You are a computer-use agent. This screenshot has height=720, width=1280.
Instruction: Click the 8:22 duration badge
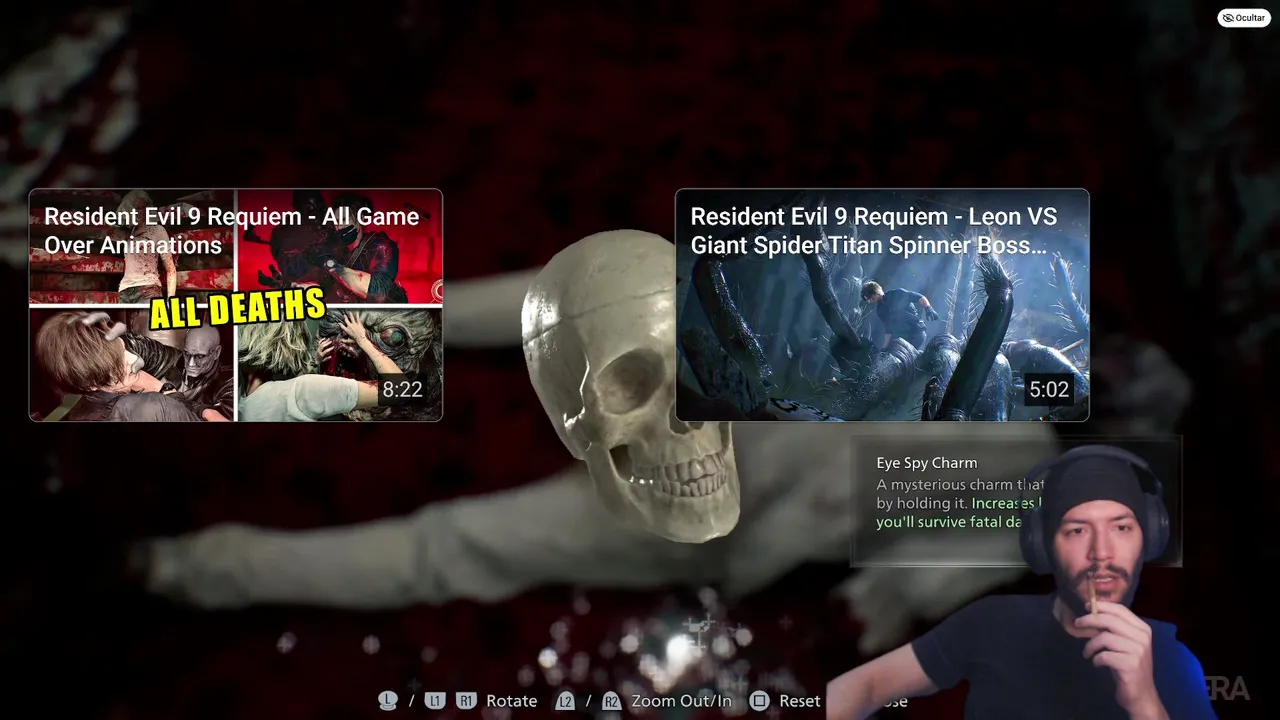(402, 389)
